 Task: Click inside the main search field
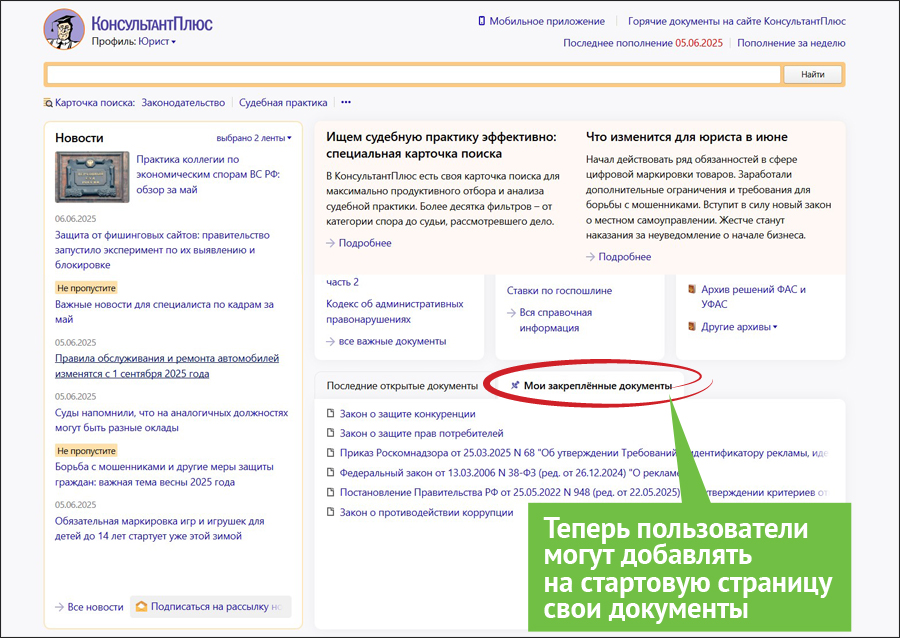click(412, 75)
